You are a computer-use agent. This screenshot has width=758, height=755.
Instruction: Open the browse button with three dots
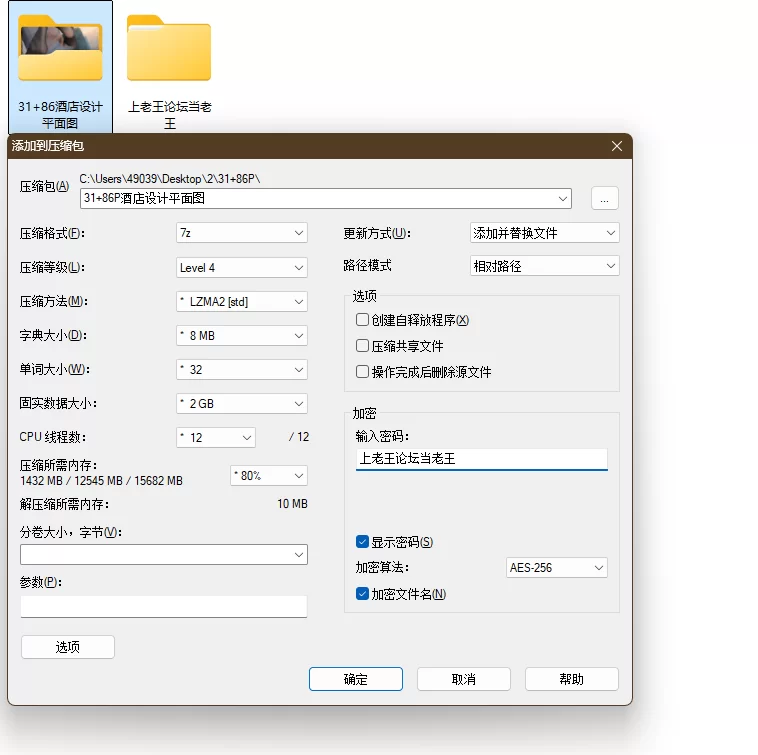(x=604, y=198)
